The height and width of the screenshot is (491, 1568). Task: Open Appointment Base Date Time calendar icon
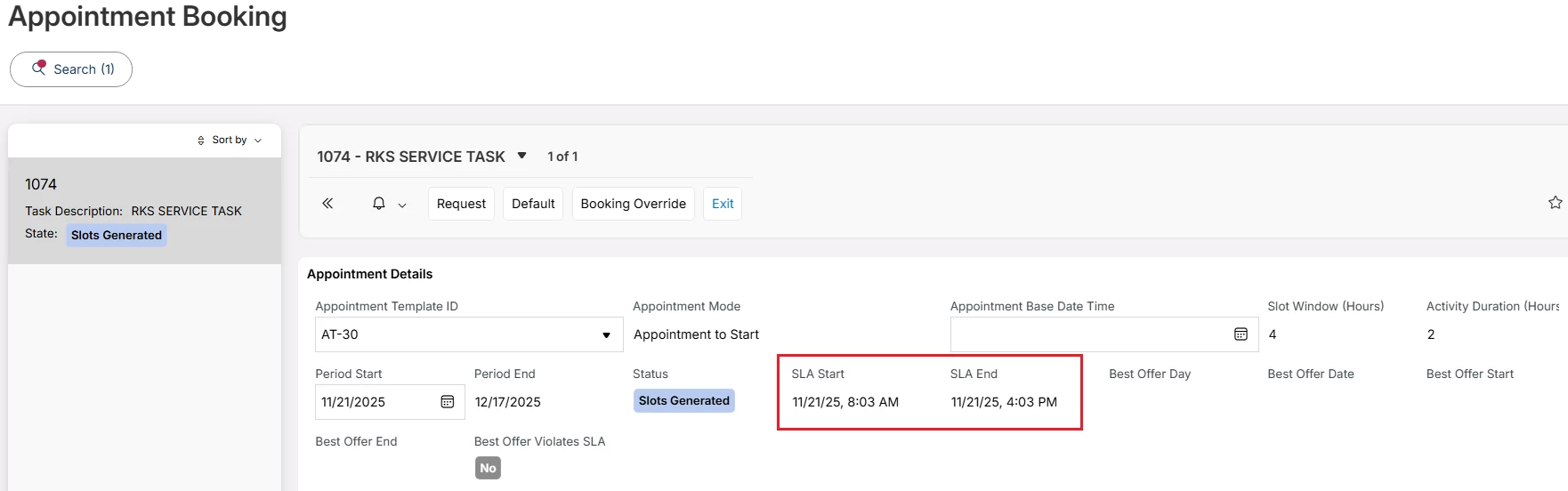1241,334
